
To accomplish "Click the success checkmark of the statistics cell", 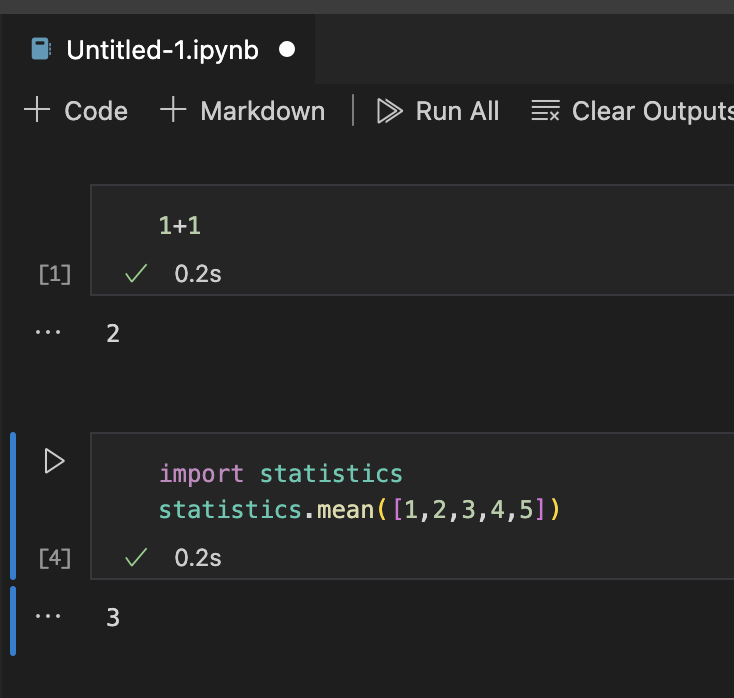I will pyautogui.click(x=136, y=558).
